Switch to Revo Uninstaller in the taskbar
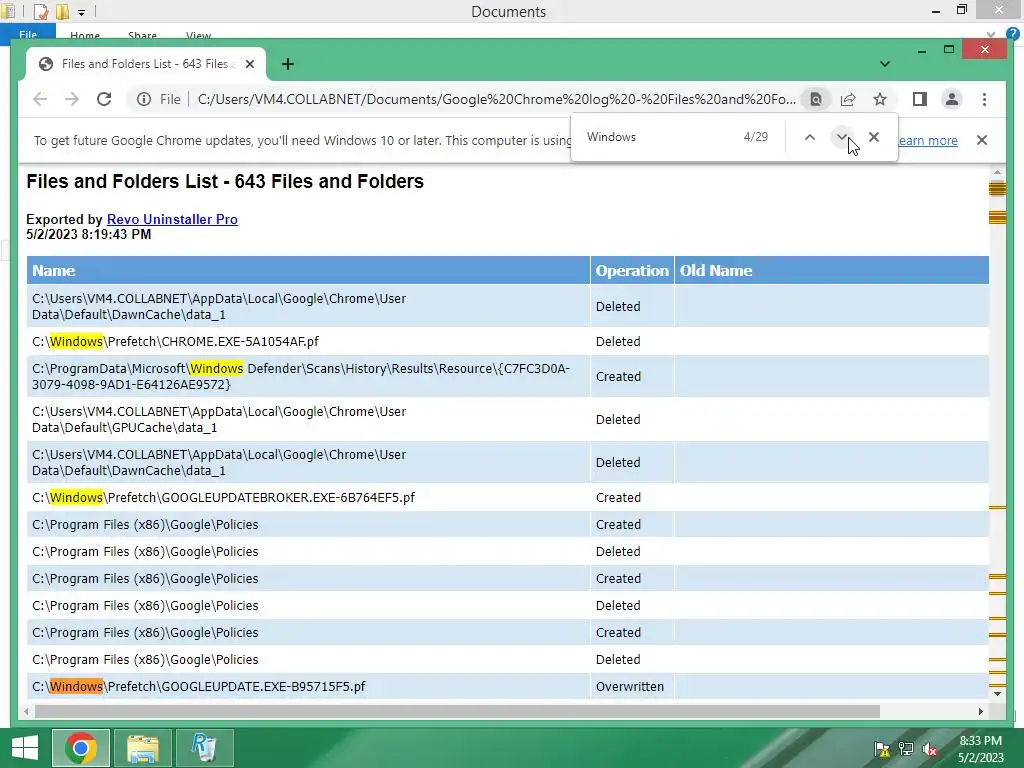Image resolution: width=1024 pixels, height=768 pixels. point(204,748)
